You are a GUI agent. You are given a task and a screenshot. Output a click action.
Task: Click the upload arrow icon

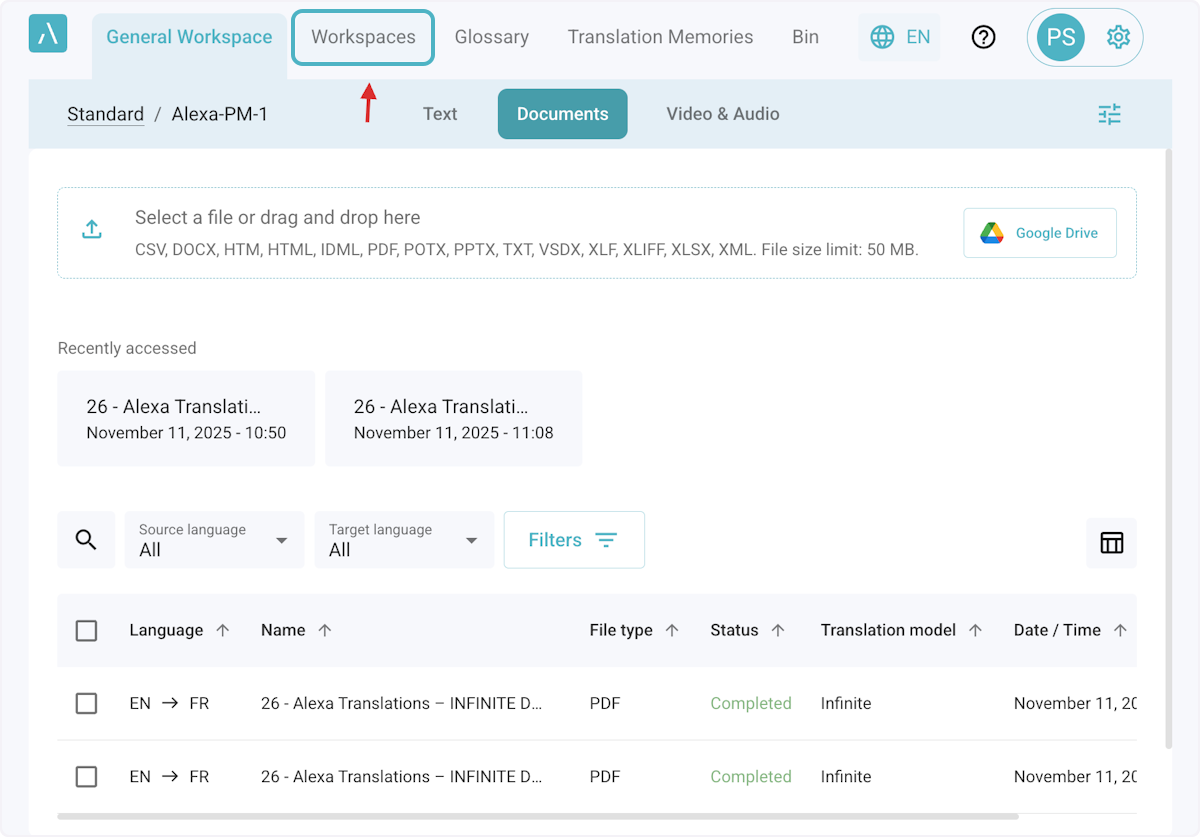(x=92, y=229)
